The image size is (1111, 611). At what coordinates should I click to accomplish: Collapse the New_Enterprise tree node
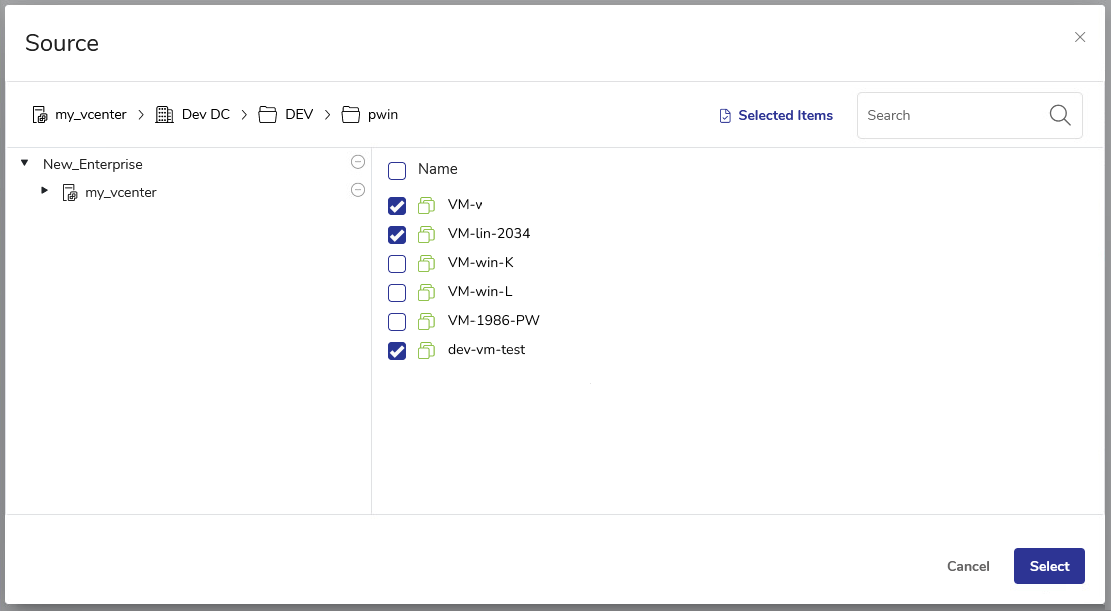(x=24, y=163)
